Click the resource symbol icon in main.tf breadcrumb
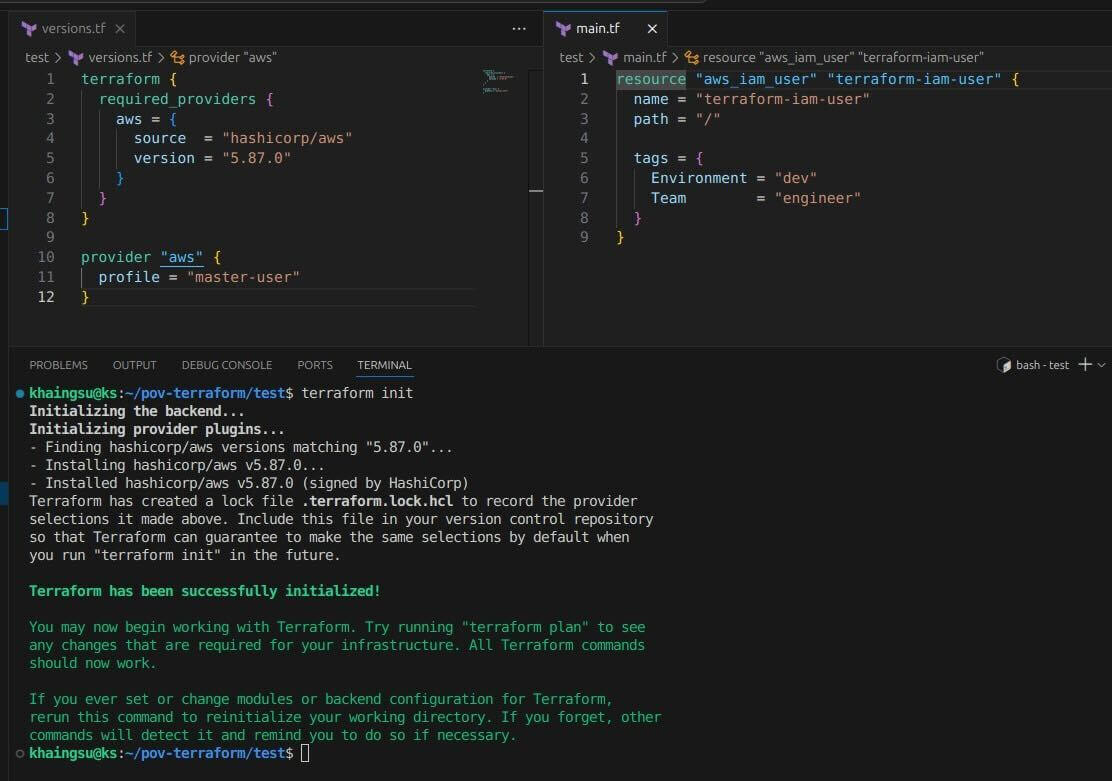 (x=691, y=57)
